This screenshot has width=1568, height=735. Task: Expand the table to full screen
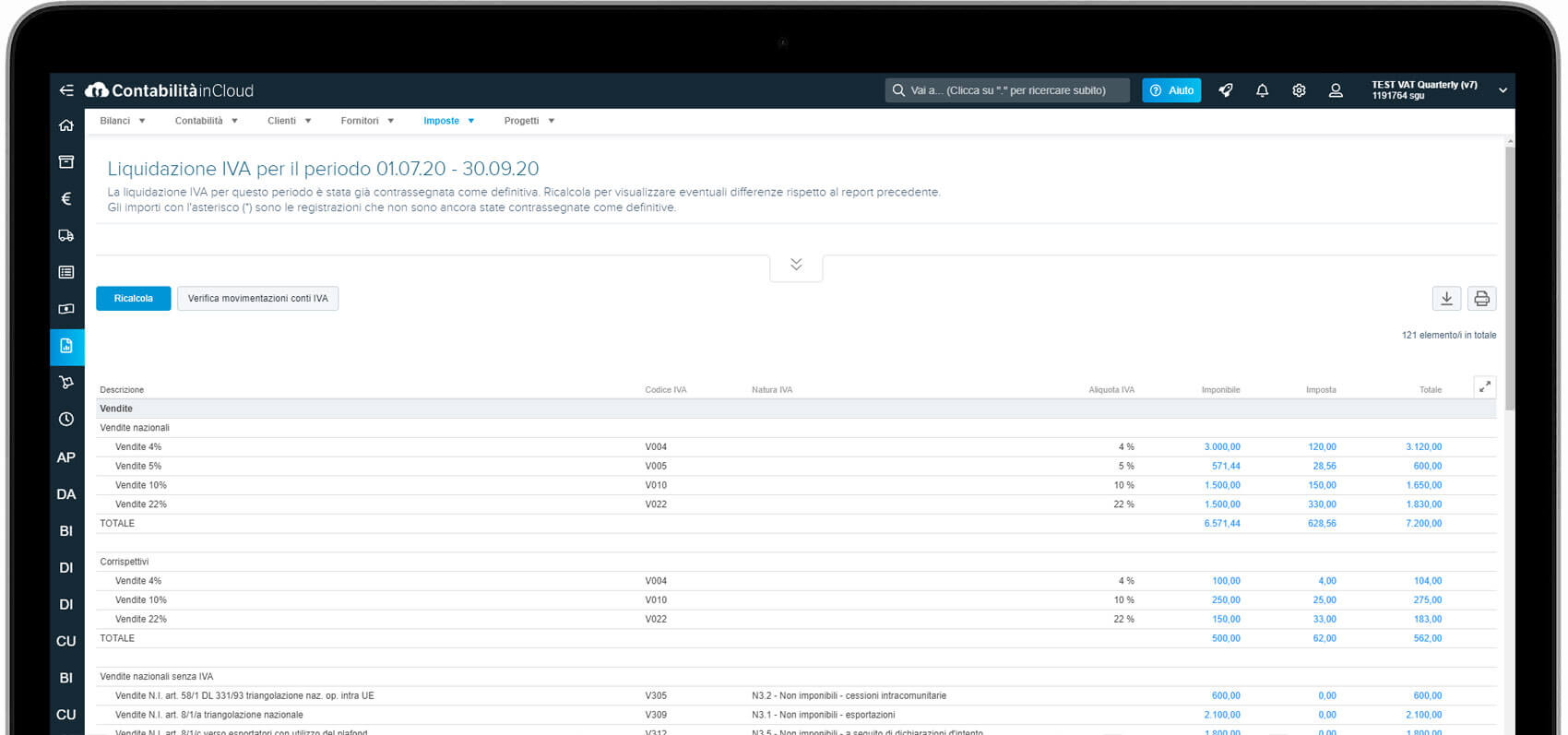pyautogui.click(x=1485, y=387)
